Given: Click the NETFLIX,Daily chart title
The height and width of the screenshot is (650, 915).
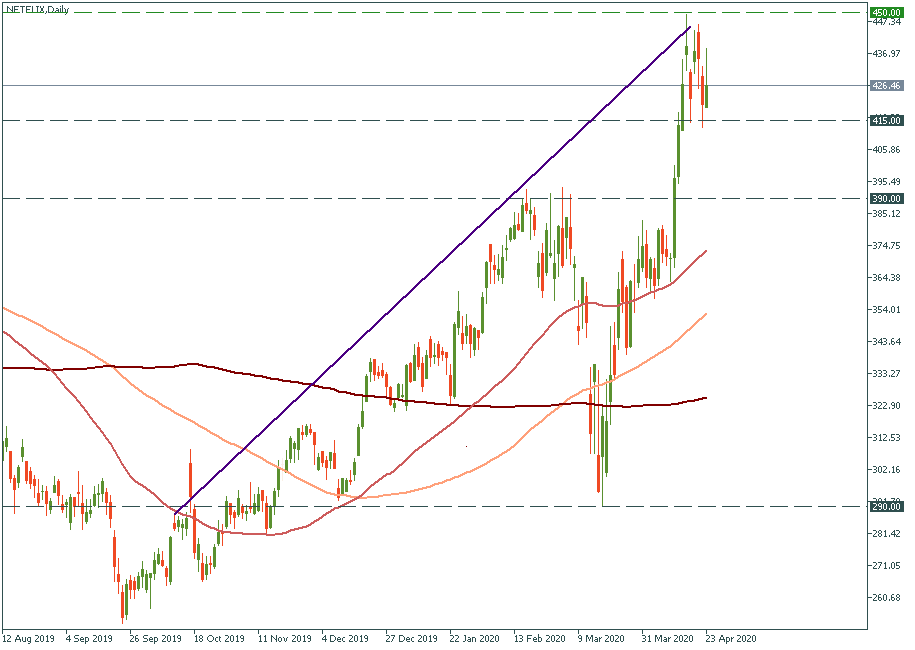Looking at the screenshot, I should [x=42, y=8].
